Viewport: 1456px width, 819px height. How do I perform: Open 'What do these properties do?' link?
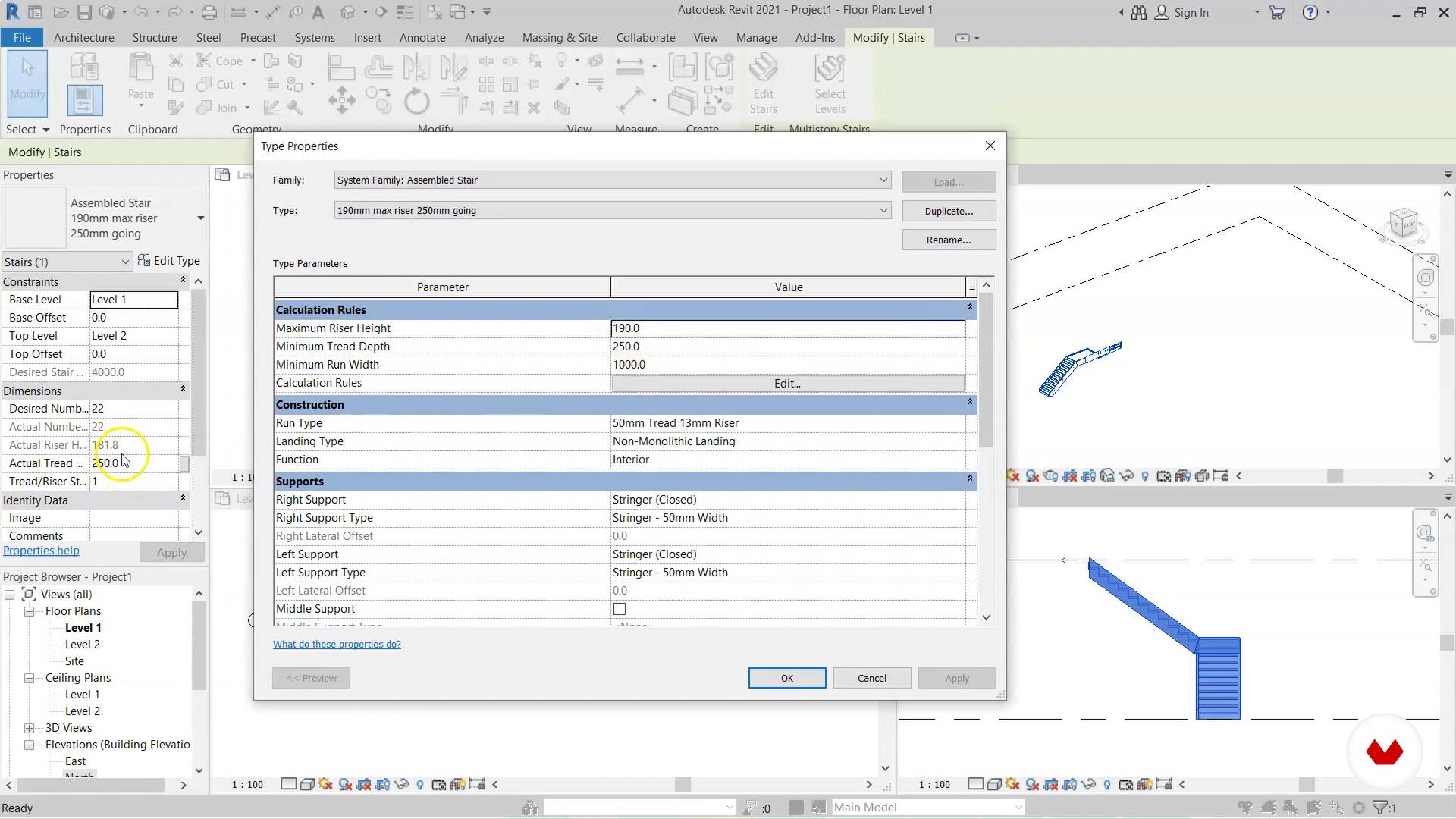pos(337,645)
